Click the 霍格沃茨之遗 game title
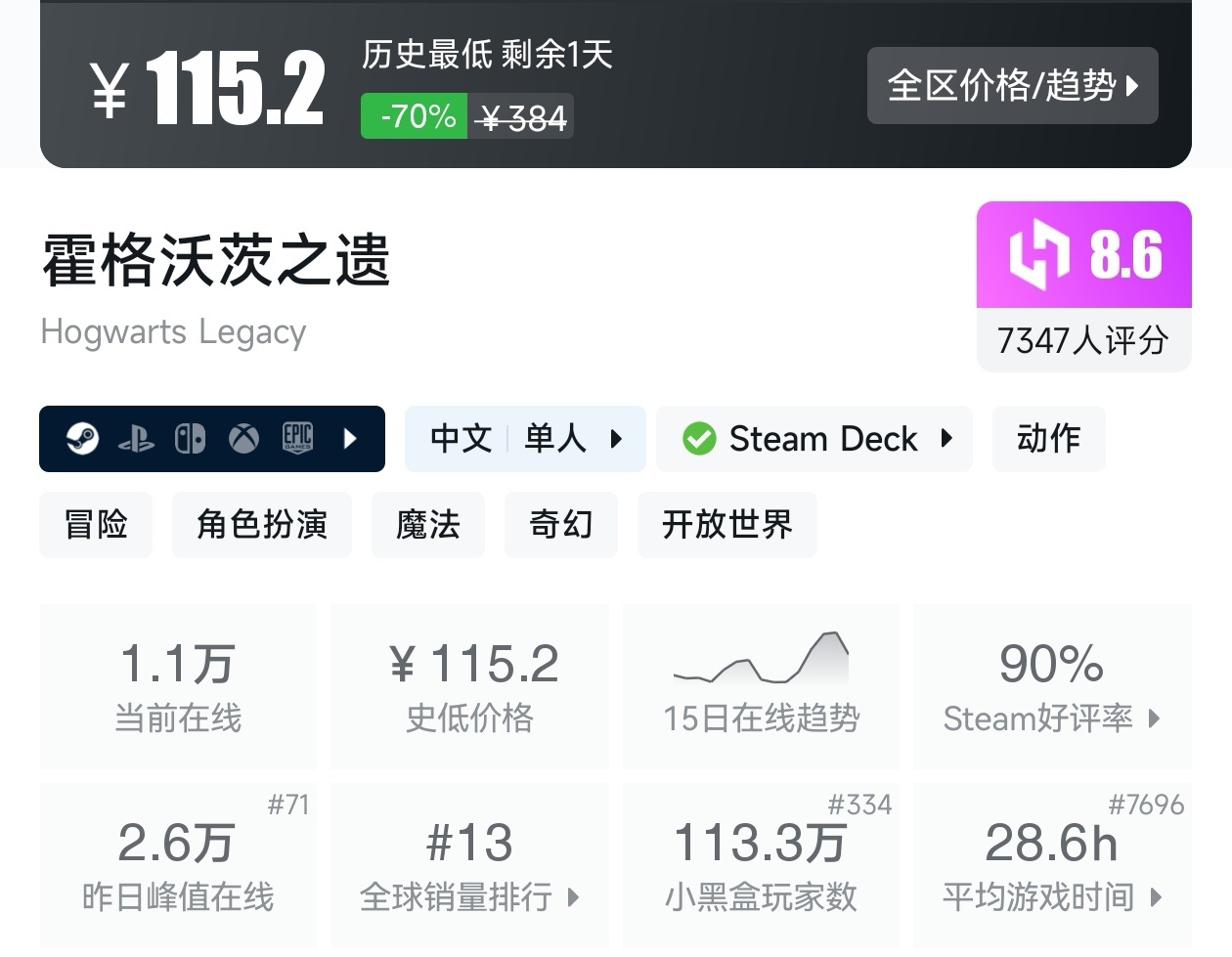The image size is (1232, 957). tap(216, 260)
